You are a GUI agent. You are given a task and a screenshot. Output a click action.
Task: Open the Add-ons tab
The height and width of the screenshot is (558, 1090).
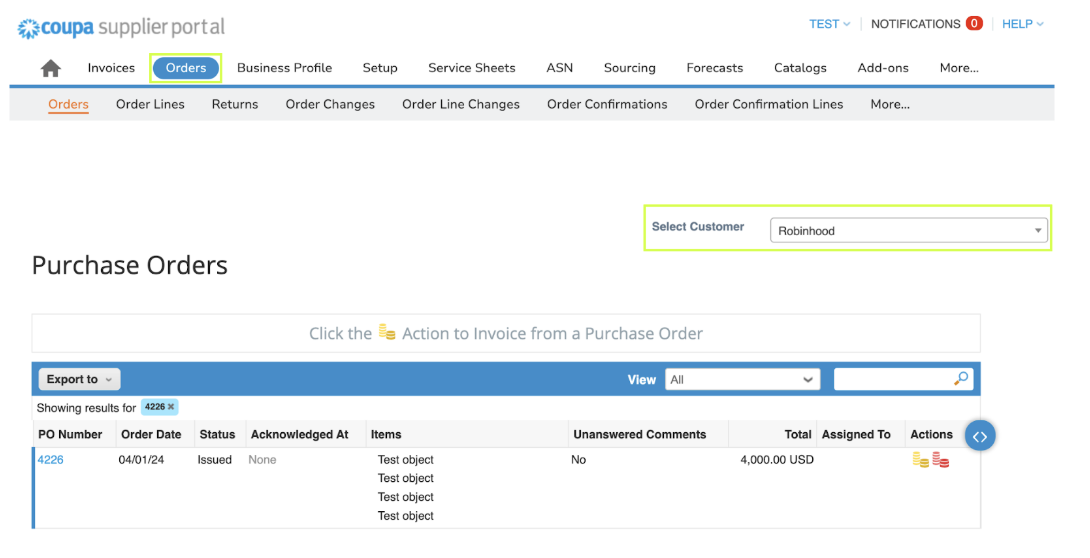point(883,68)
